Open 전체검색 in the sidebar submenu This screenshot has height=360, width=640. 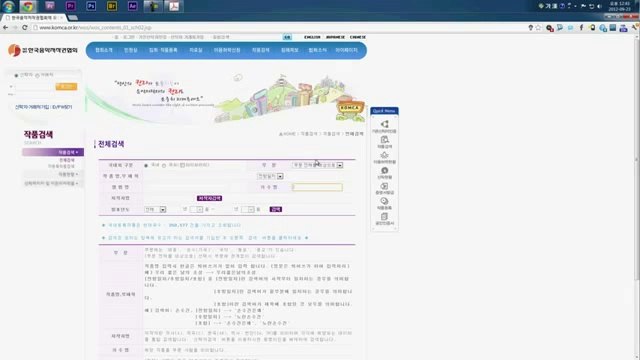click(67, 160)
